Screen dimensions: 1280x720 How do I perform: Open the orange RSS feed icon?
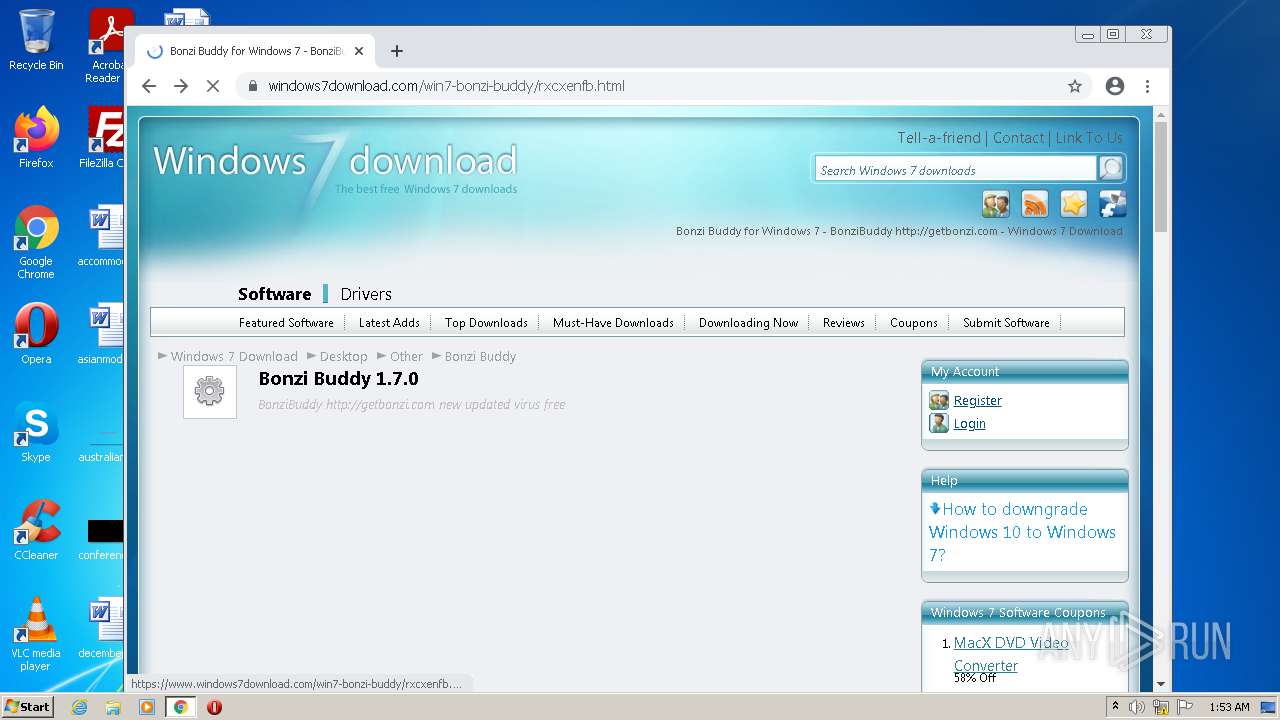pos(1035,204)
